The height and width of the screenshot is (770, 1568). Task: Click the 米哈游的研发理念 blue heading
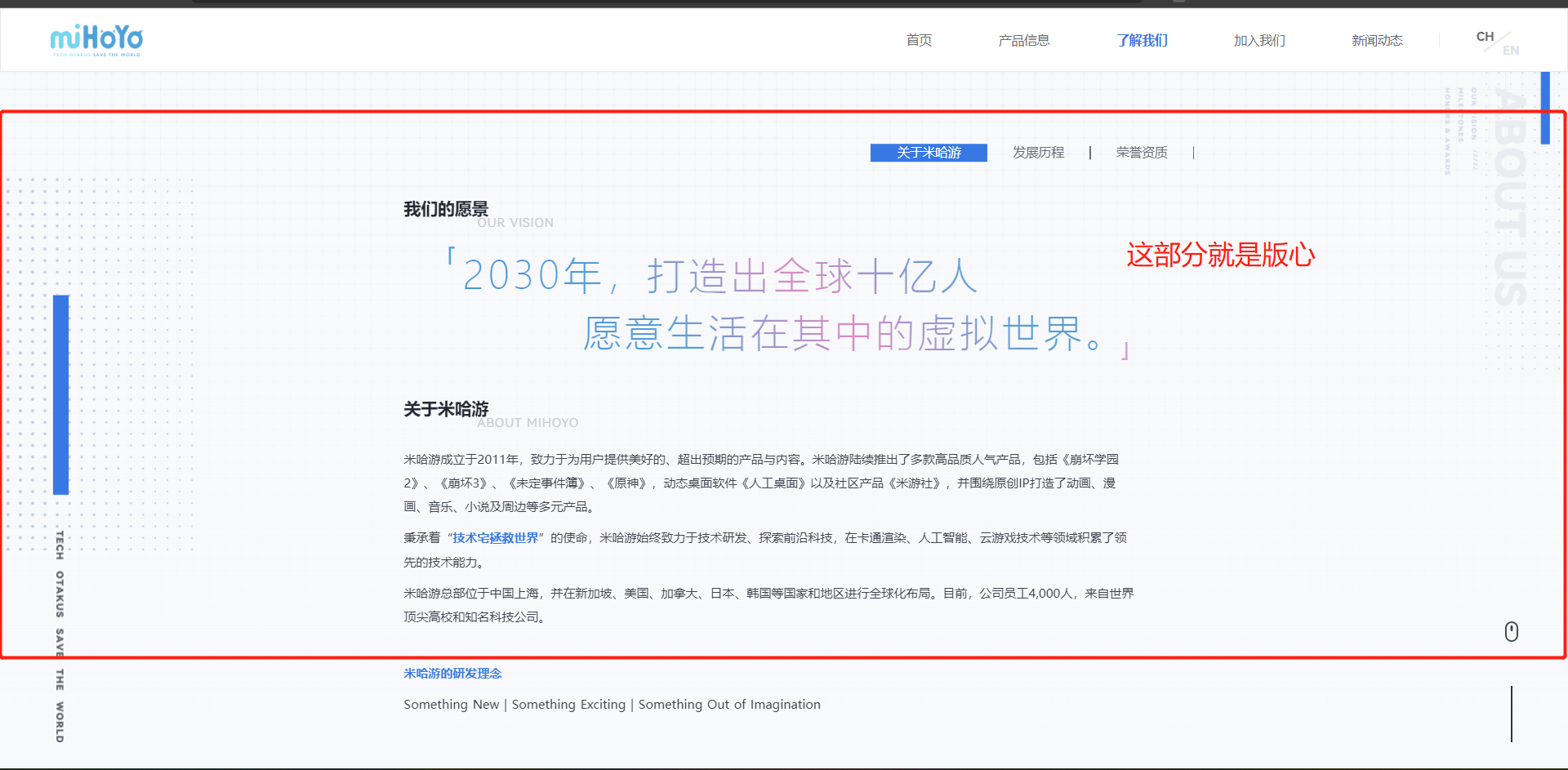[452, 674]
